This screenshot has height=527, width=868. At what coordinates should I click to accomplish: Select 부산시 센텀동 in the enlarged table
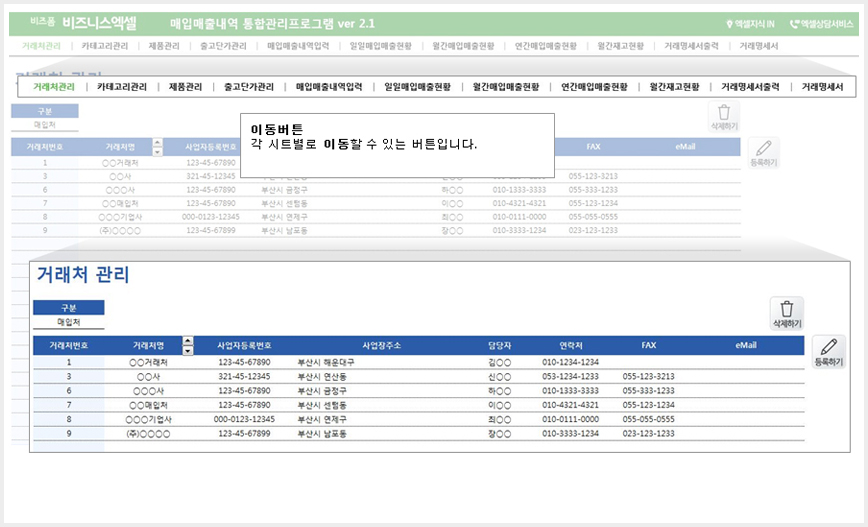[322, 405]
